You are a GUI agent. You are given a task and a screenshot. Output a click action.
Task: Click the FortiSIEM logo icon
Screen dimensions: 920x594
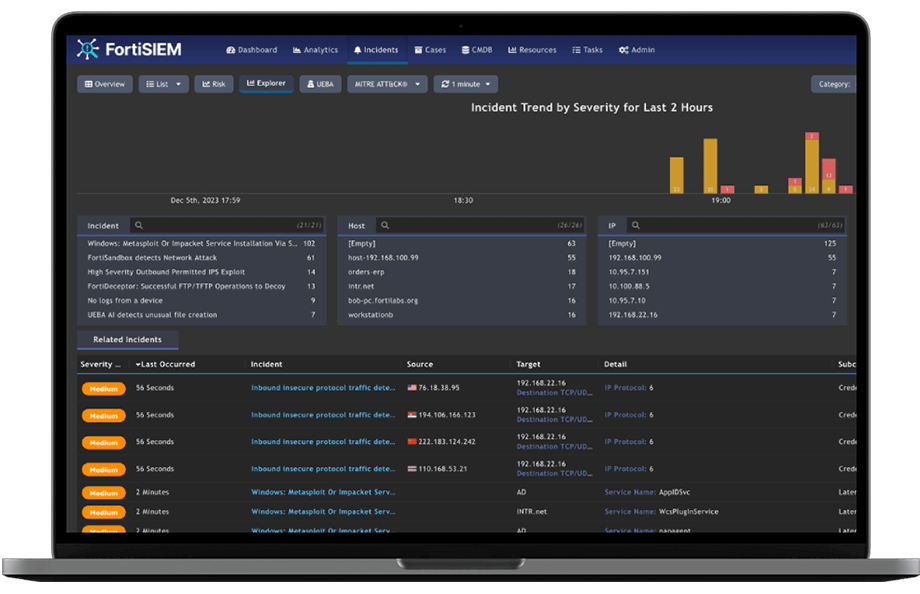point(89,49)
